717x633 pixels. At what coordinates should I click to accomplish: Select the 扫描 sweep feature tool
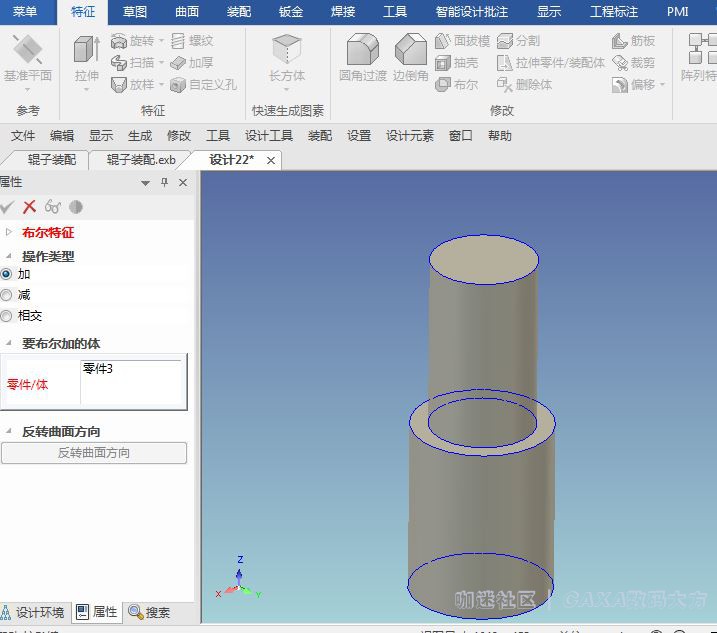pyautogui.click(x=133, y=63)
